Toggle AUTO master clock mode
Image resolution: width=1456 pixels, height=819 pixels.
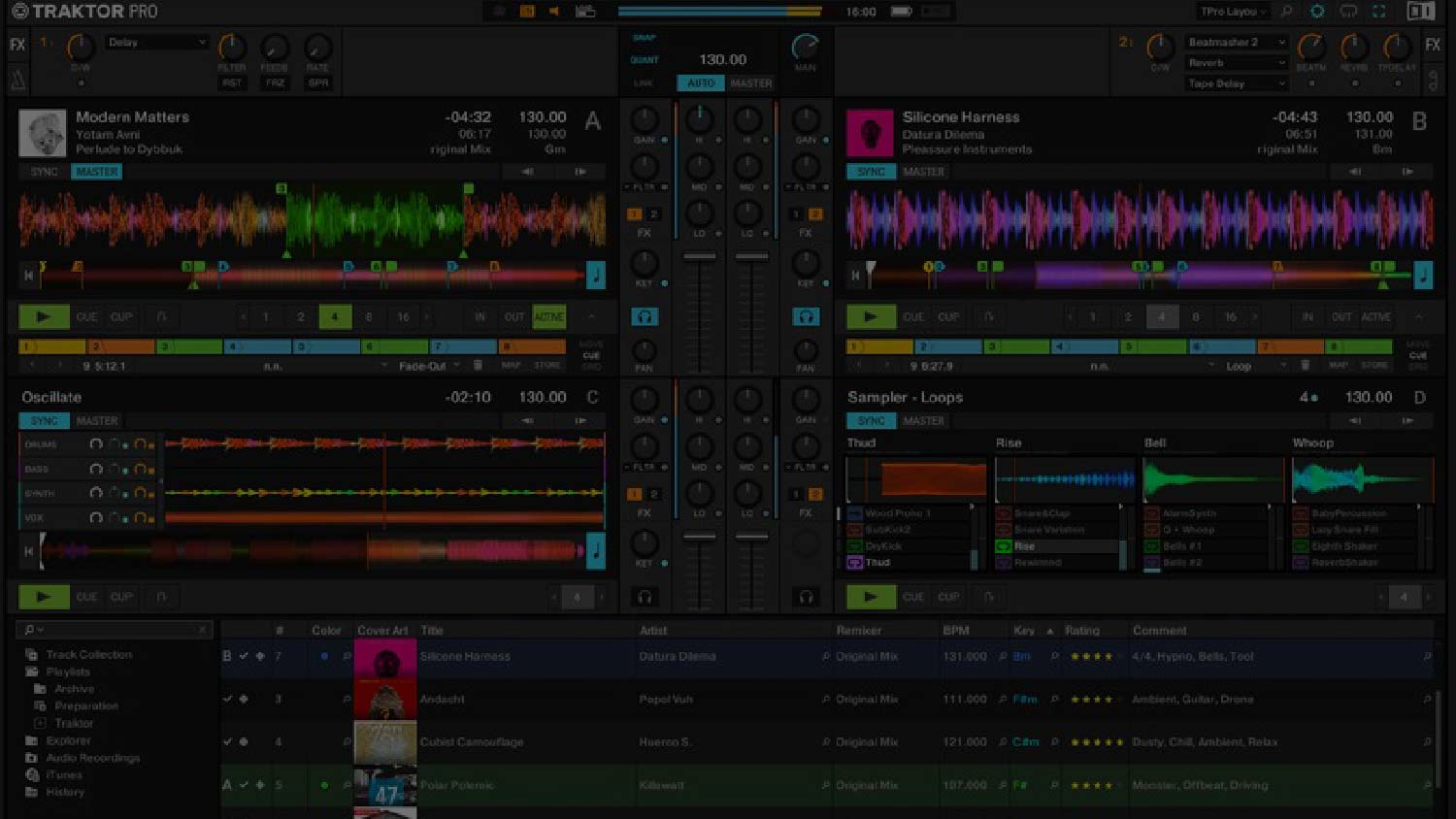(x=701, y=83)
